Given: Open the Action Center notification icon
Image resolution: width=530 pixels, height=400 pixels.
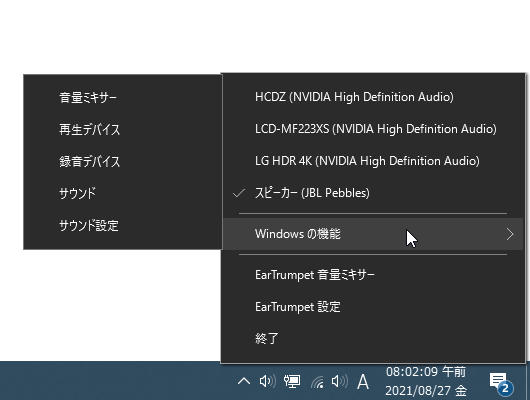Looking at the screenshot, I should point(501,383).
